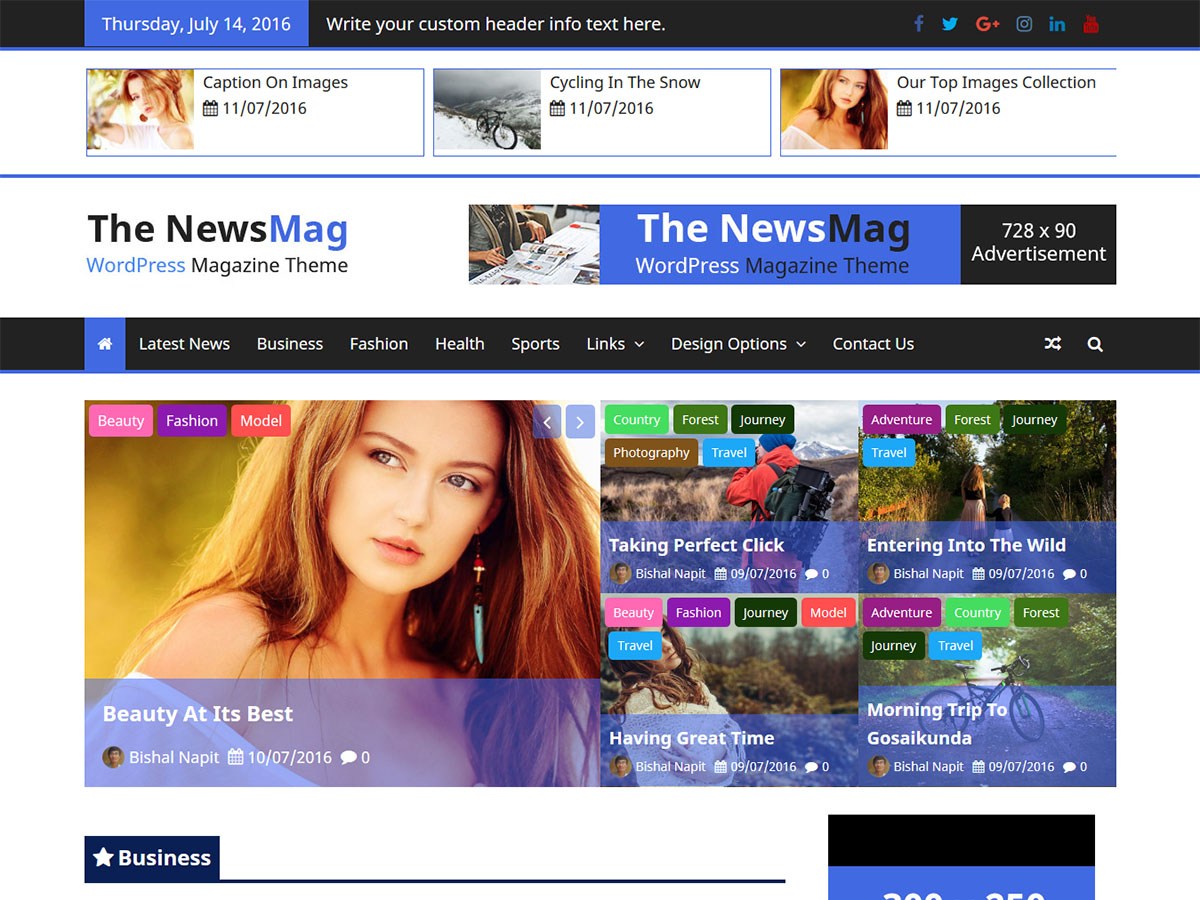
Task: Click the 728 x 90 advertisement banner
Action: [x=792, y=245]
